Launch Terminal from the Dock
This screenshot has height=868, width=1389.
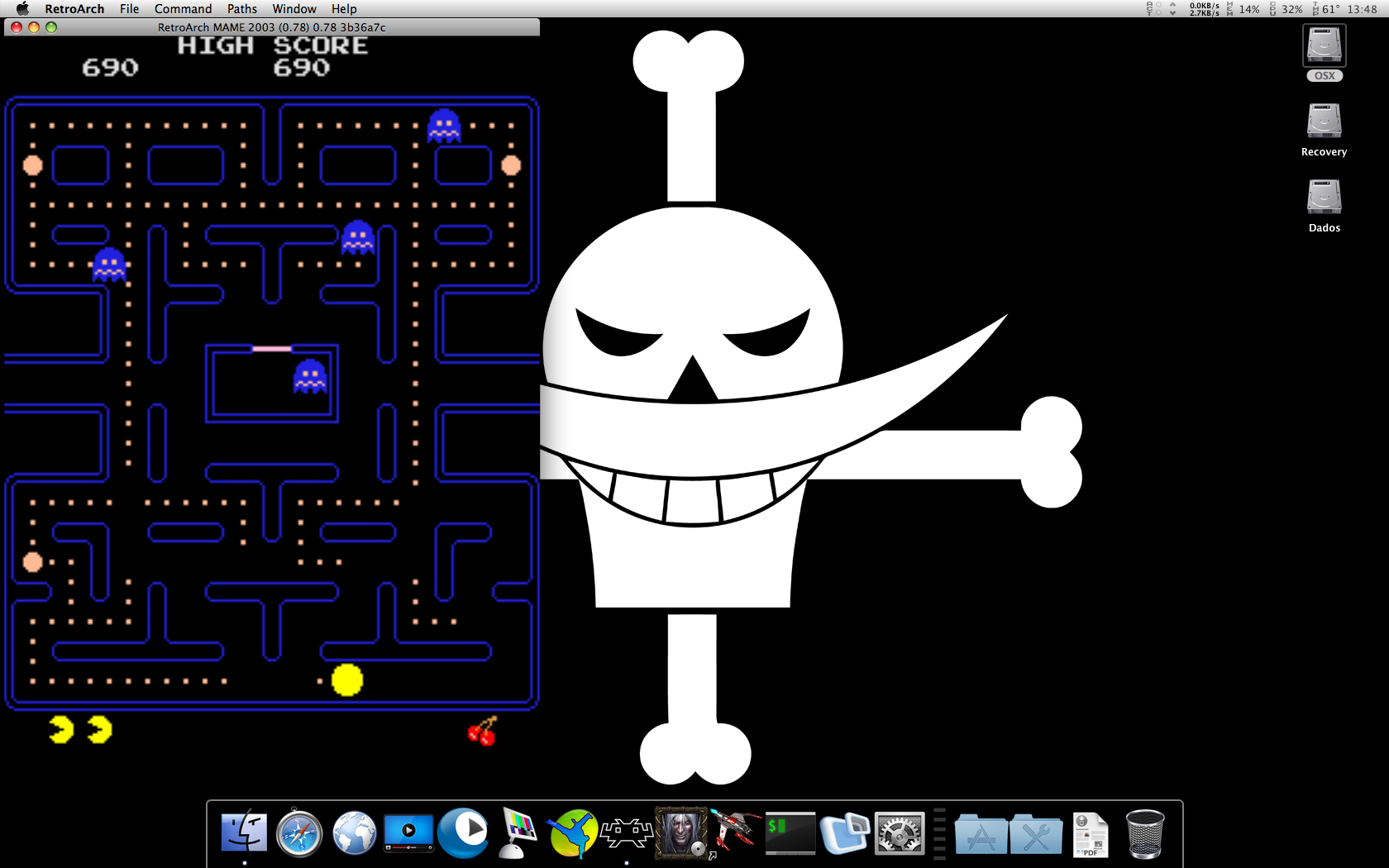[x=790, y=833]
